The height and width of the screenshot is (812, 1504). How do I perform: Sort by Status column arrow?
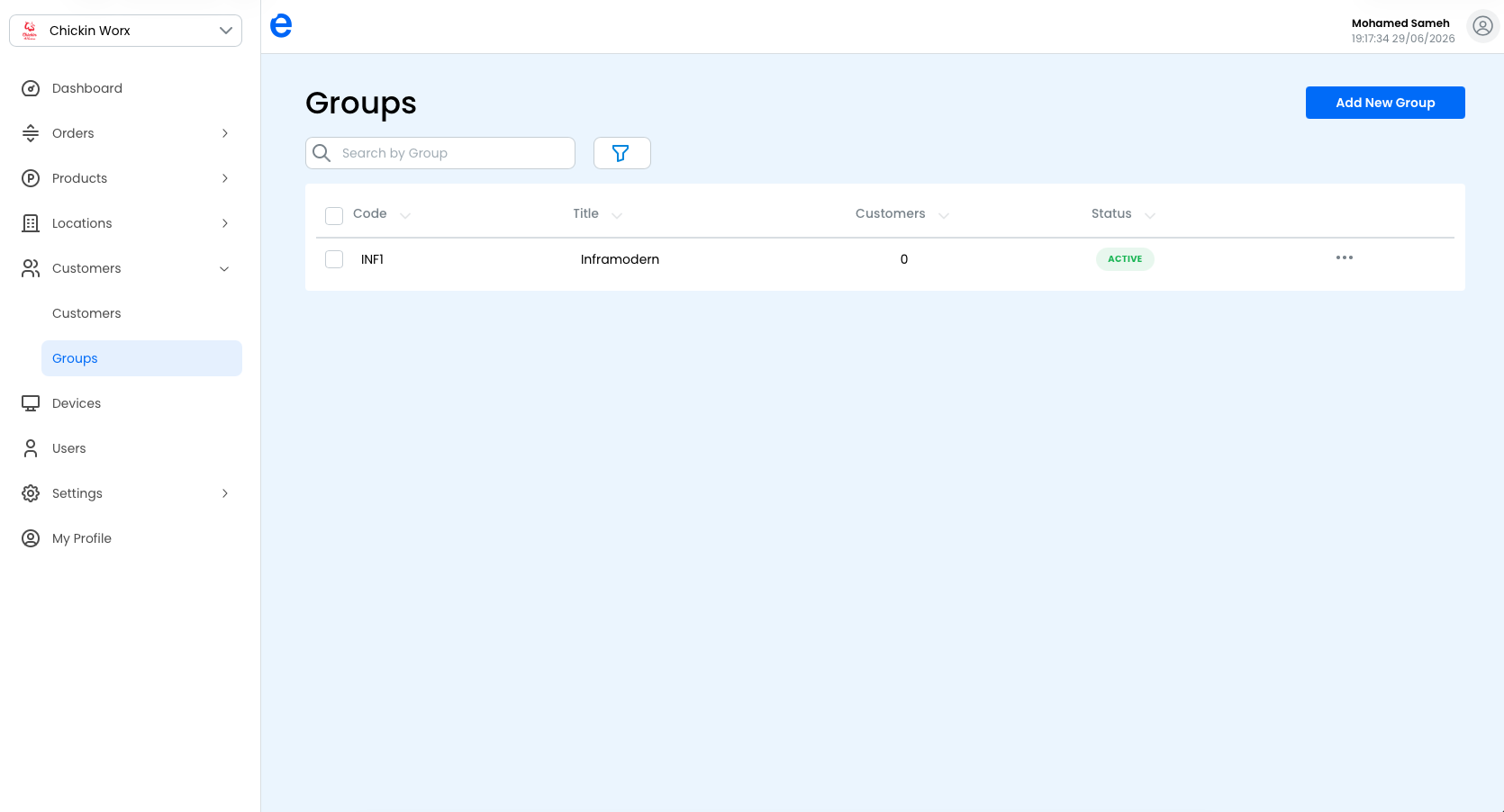tap(1150, 215)
